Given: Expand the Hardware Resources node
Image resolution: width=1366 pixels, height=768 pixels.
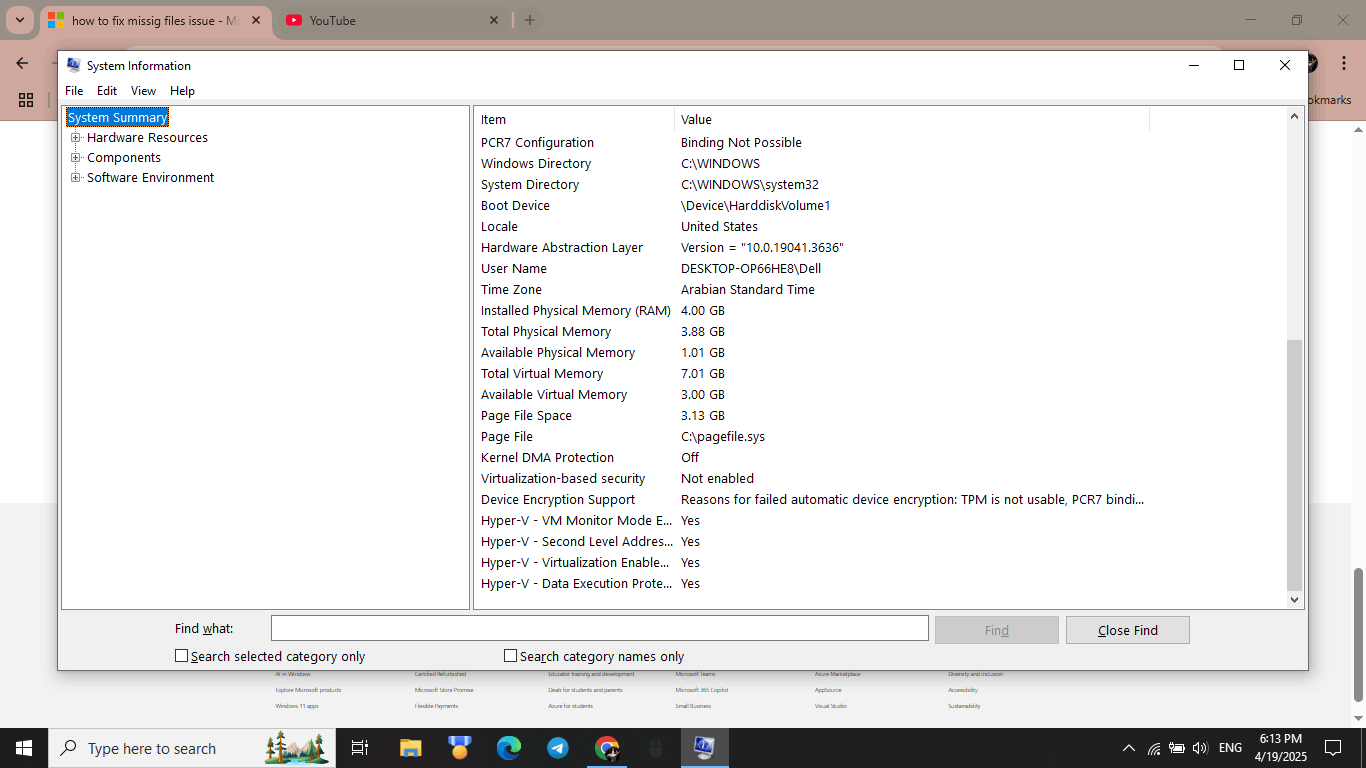Looking at the screenshot, I should pos(75,138).
